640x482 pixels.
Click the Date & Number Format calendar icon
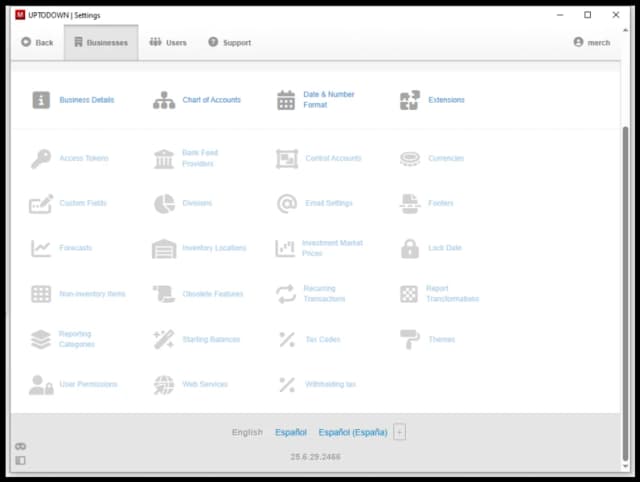point(286,100)
